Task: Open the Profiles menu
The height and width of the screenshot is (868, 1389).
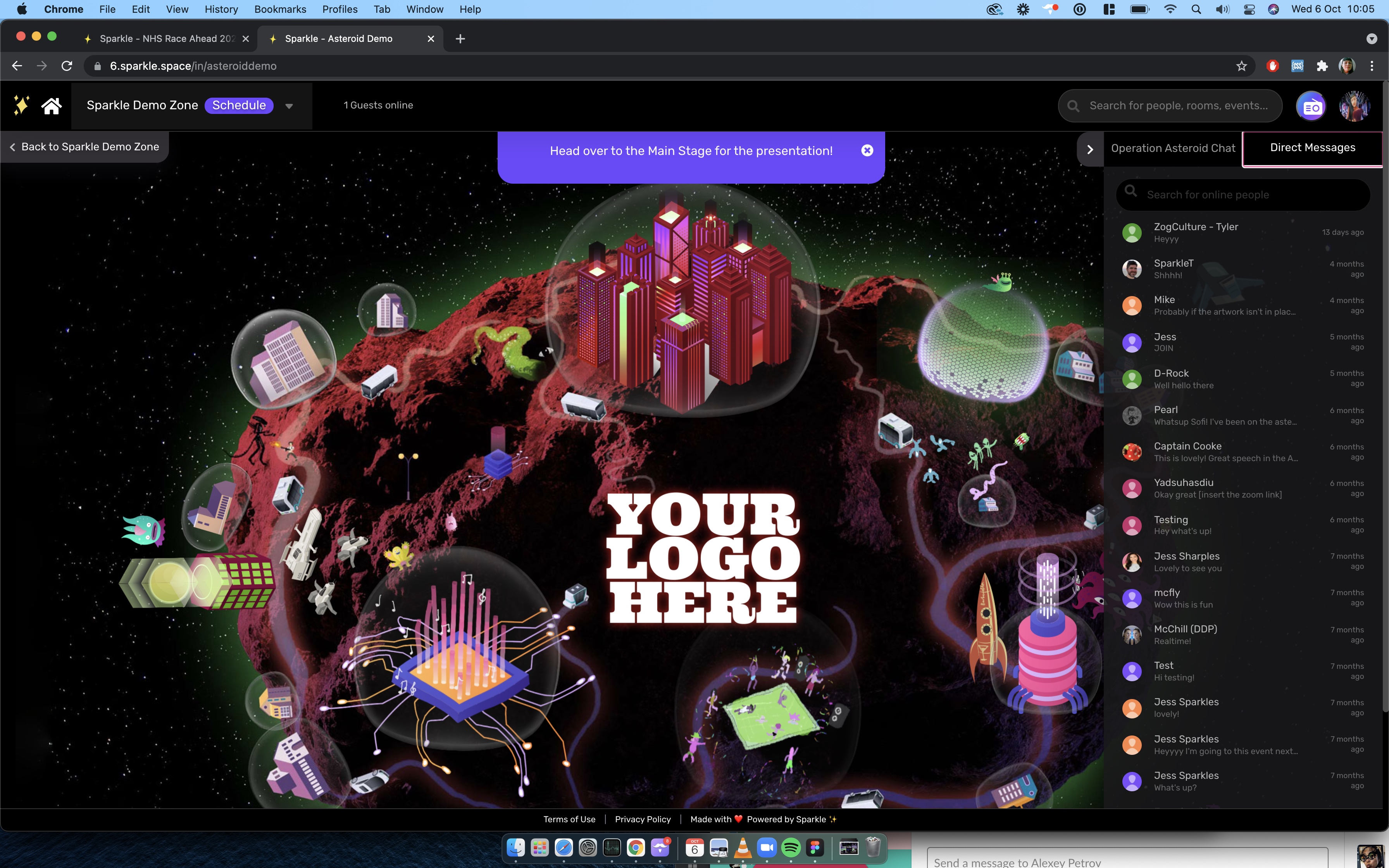Action: (x=340, y=9)
